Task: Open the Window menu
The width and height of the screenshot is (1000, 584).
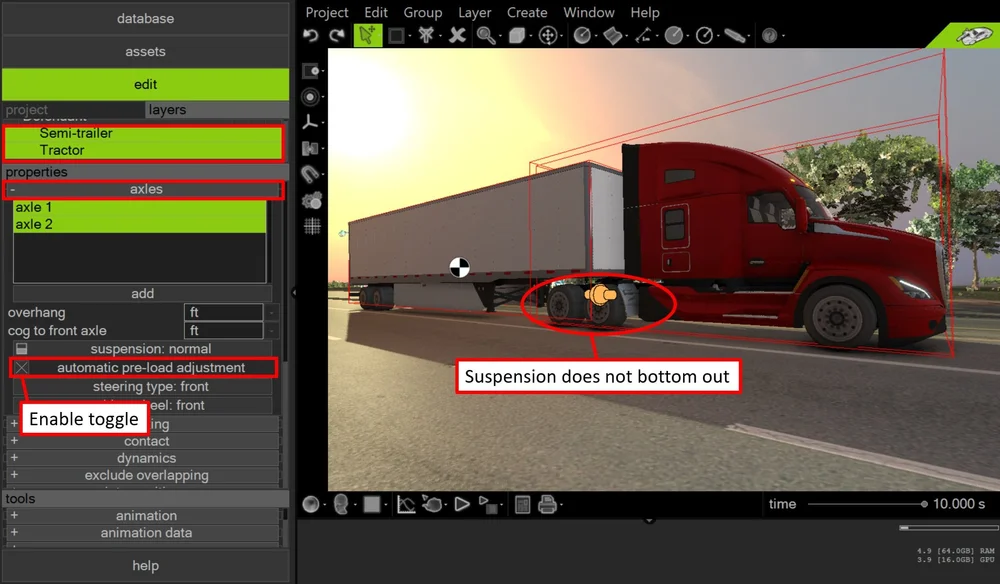Action: tap(589, 12)
